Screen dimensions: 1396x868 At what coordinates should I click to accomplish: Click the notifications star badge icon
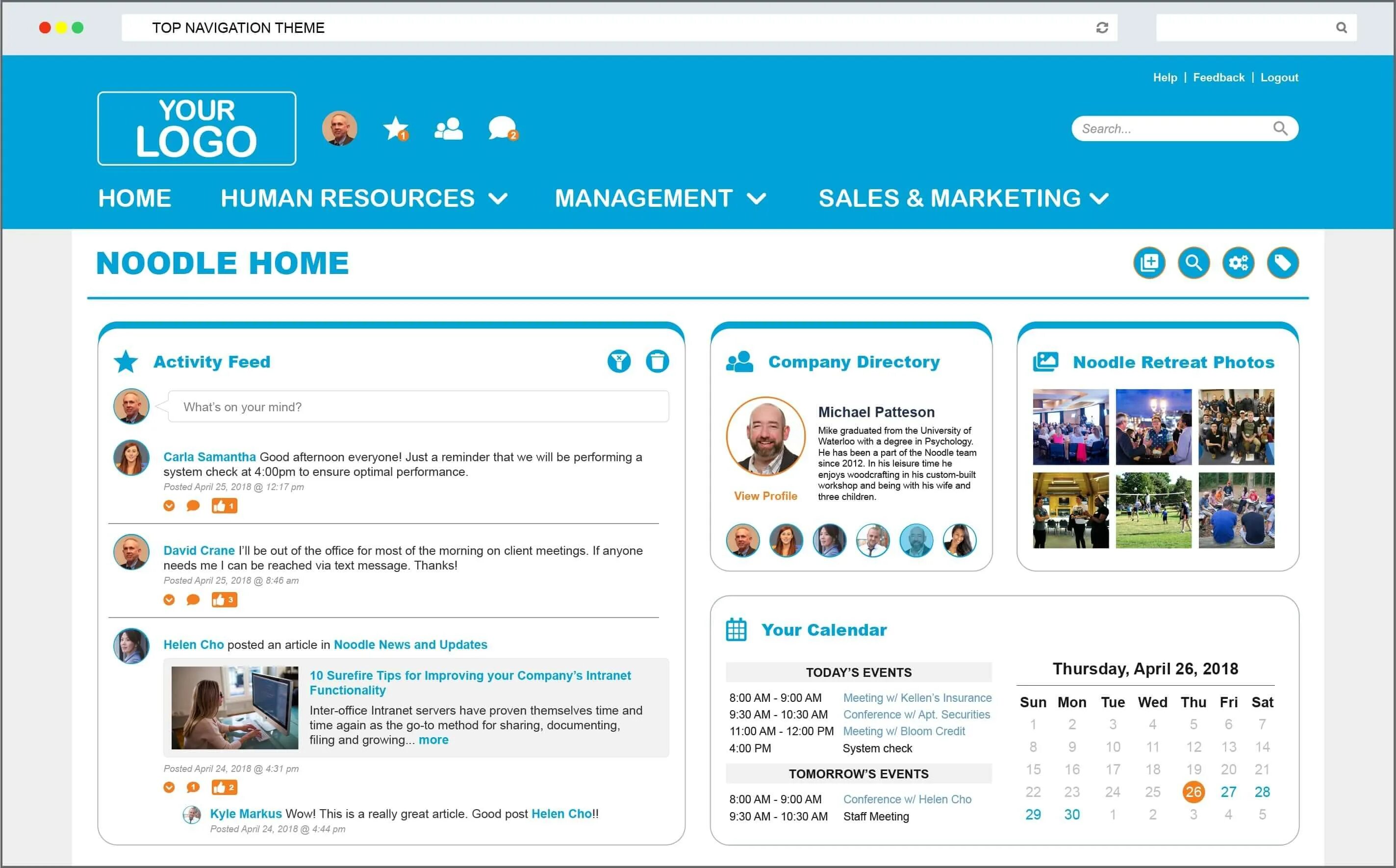point(396,128)
